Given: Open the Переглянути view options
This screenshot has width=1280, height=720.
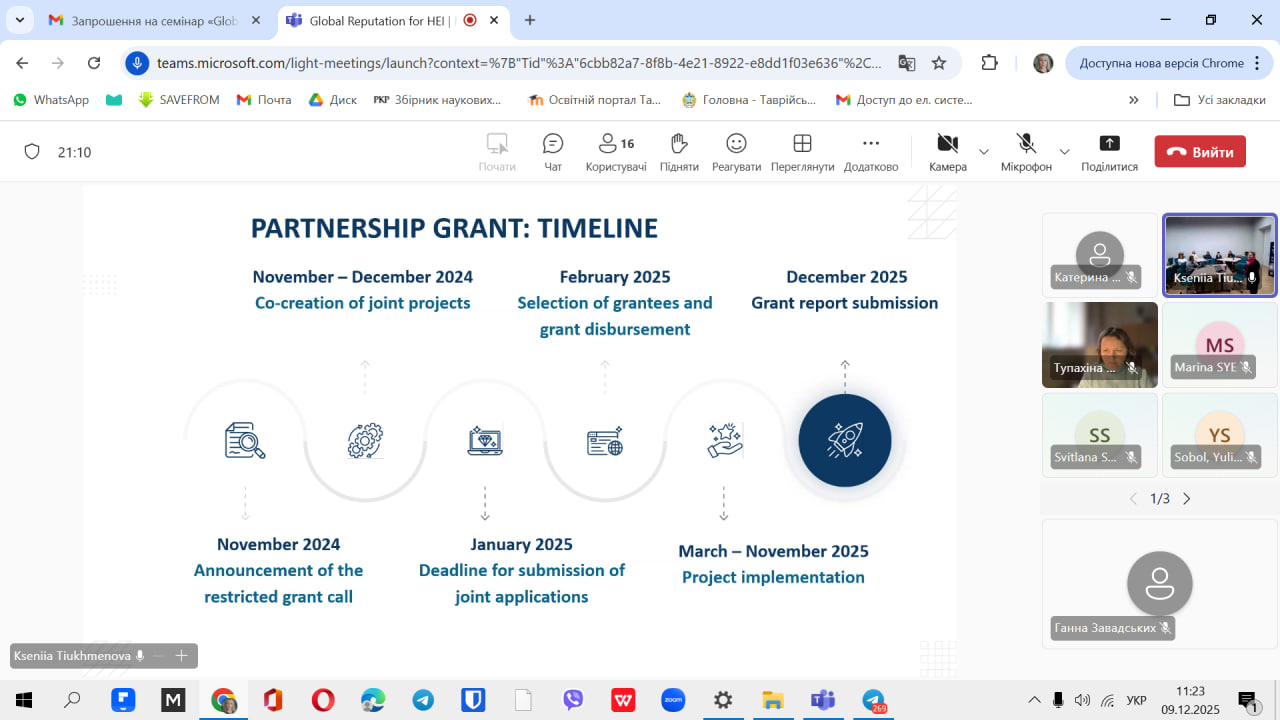Looking at the screenshot, I should pyautogui.click(x=802, y=152).
